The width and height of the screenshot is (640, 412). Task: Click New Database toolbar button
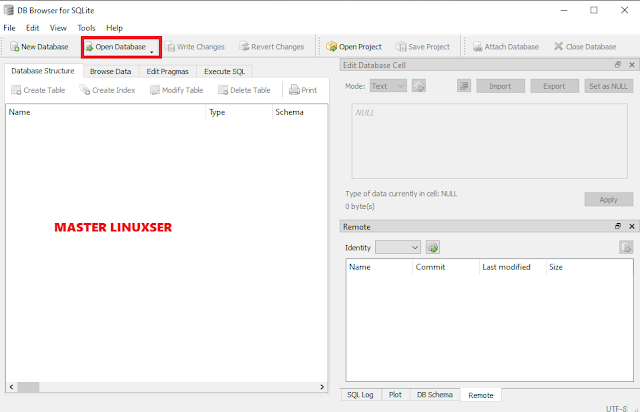[39, 47]
